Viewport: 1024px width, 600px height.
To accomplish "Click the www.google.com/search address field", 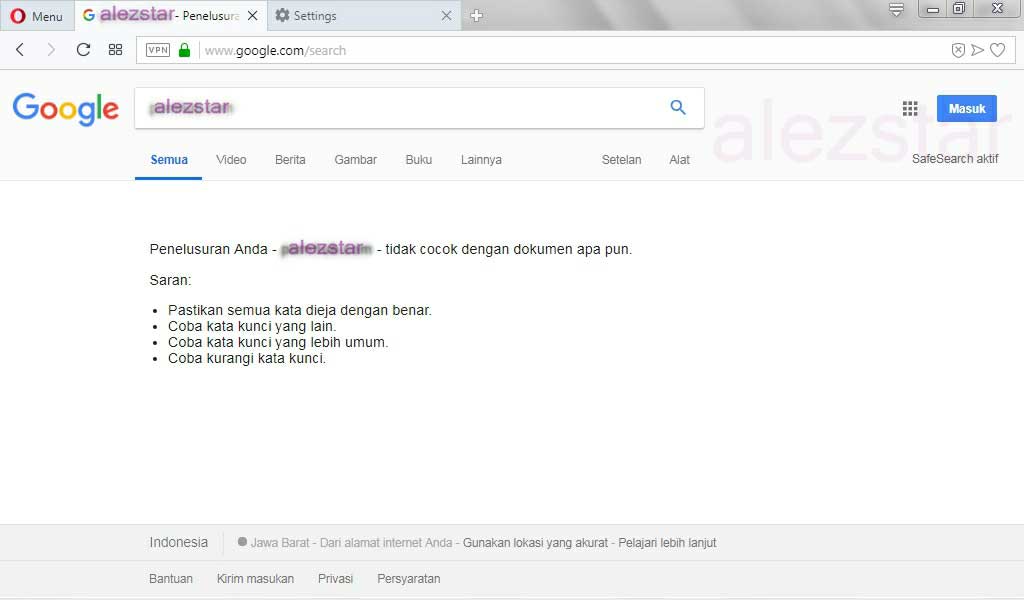I will [x=575, y=50].
